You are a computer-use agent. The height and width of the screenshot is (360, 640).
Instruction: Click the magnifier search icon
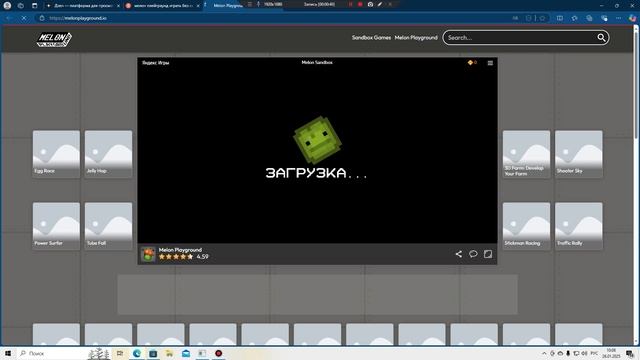(x=601, y=38)
